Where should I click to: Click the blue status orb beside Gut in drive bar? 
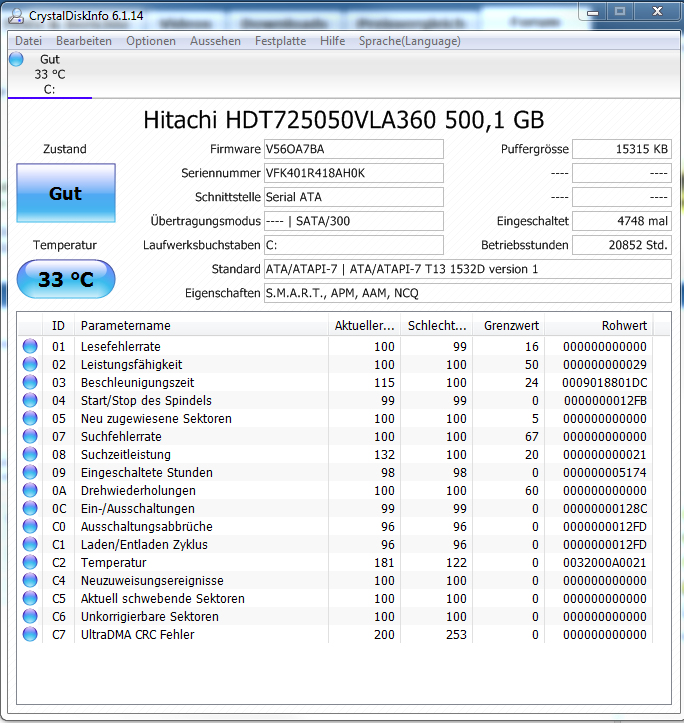click(x=16, y=59)
